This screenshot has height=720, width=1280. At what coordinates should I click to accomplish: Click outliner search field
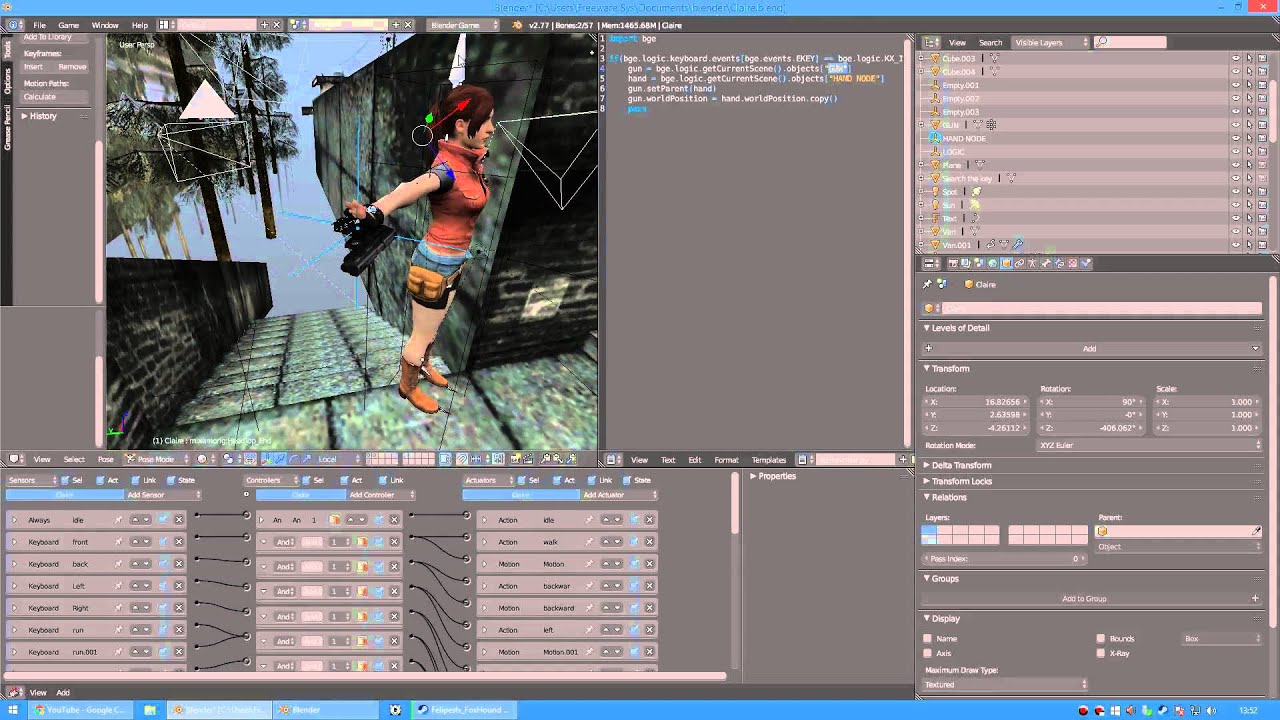pos(1130,42)
